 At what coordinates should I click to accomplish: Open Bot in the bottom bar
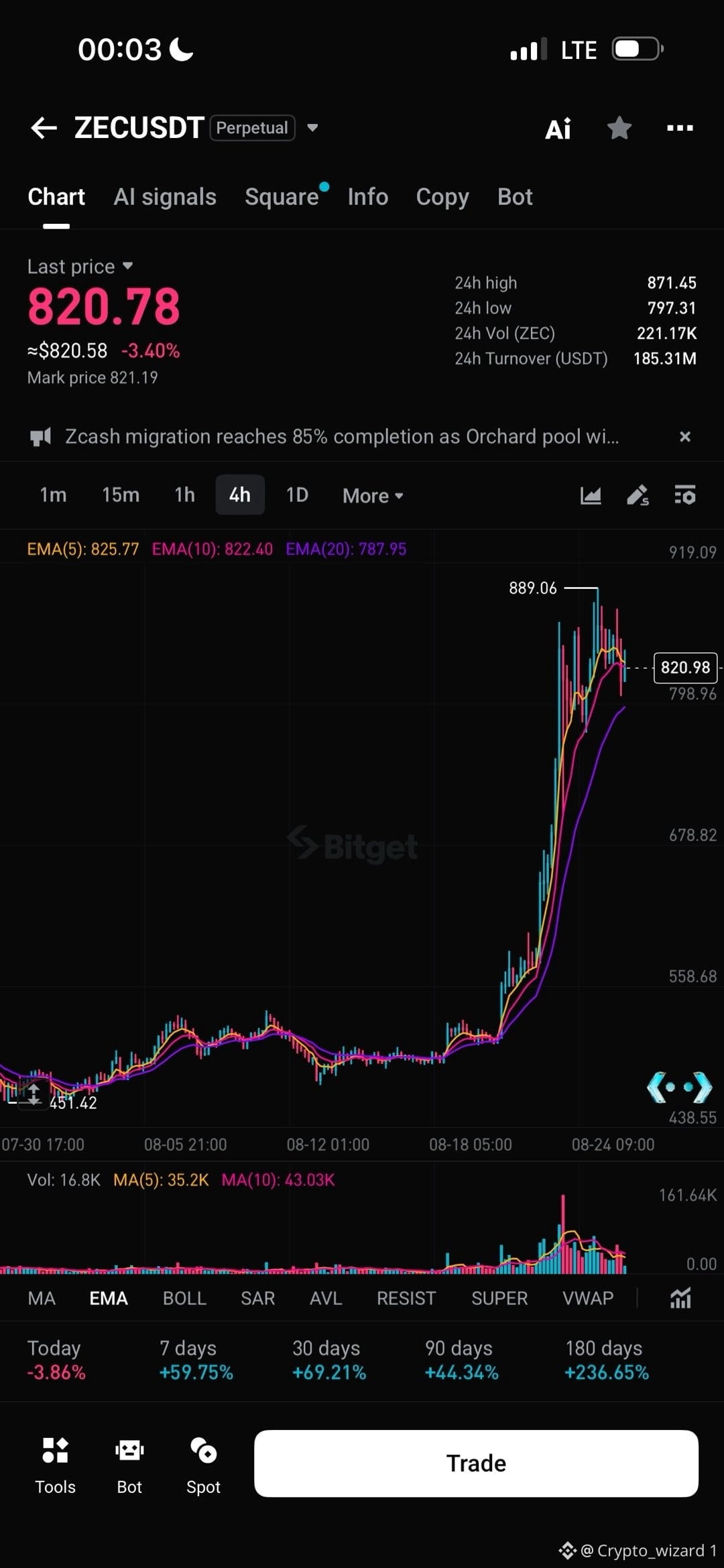129,1466
